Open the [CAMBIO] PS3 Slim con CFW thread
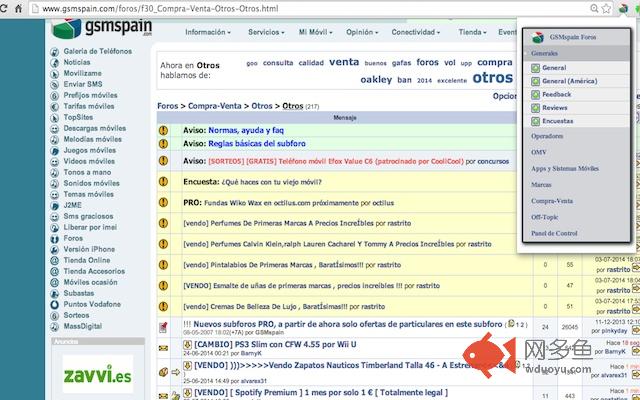The image size is (640, 400). click(275, 344)
